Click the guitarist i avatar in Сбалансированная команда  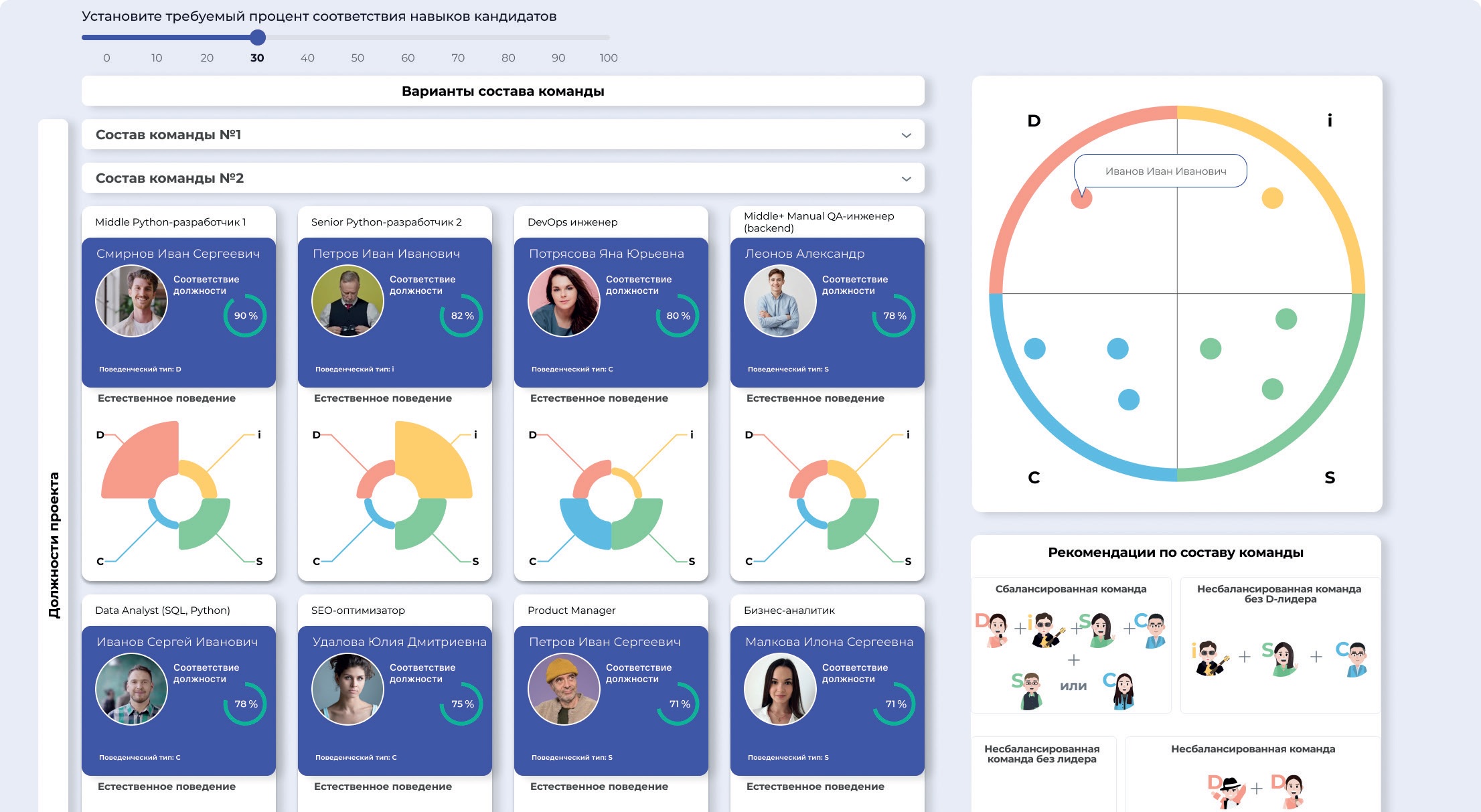click(1046, 629)
